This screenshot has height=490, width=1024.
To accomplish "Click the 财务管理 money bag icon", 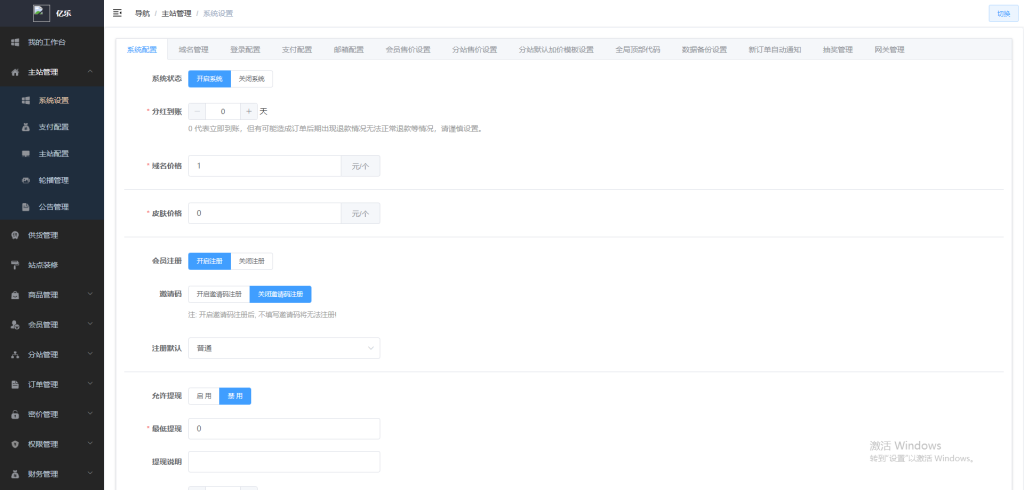I will (x=15, y=474).
